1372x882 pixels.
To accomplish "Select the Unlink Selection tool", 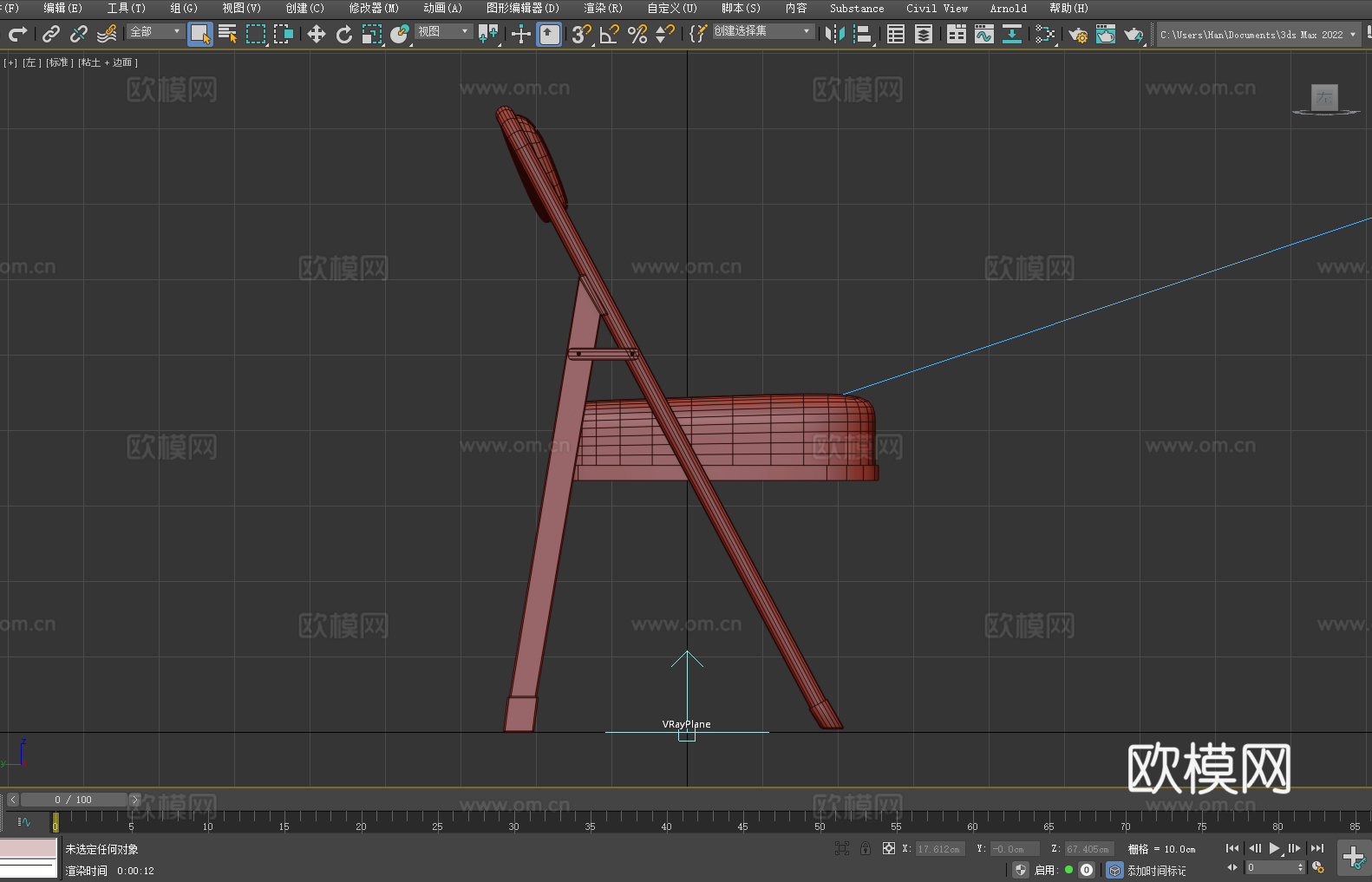I will coord(79,34).
